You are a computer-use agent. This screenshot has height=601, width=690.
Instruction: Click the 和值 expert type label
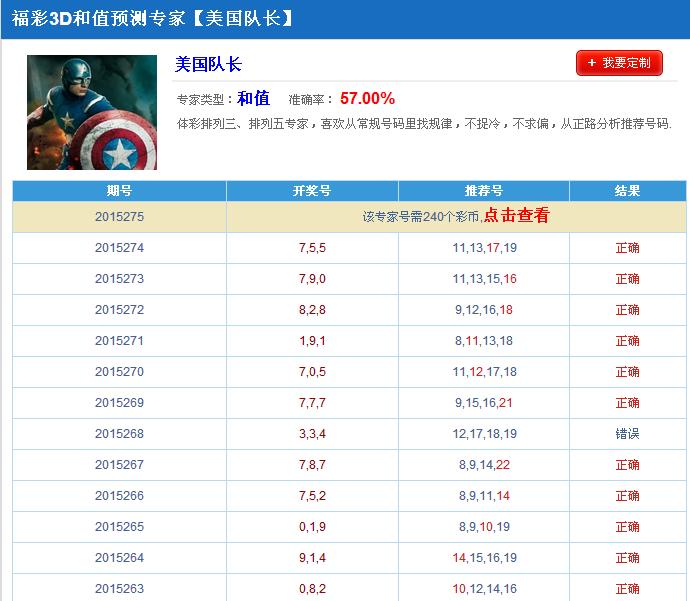[253, 98]
